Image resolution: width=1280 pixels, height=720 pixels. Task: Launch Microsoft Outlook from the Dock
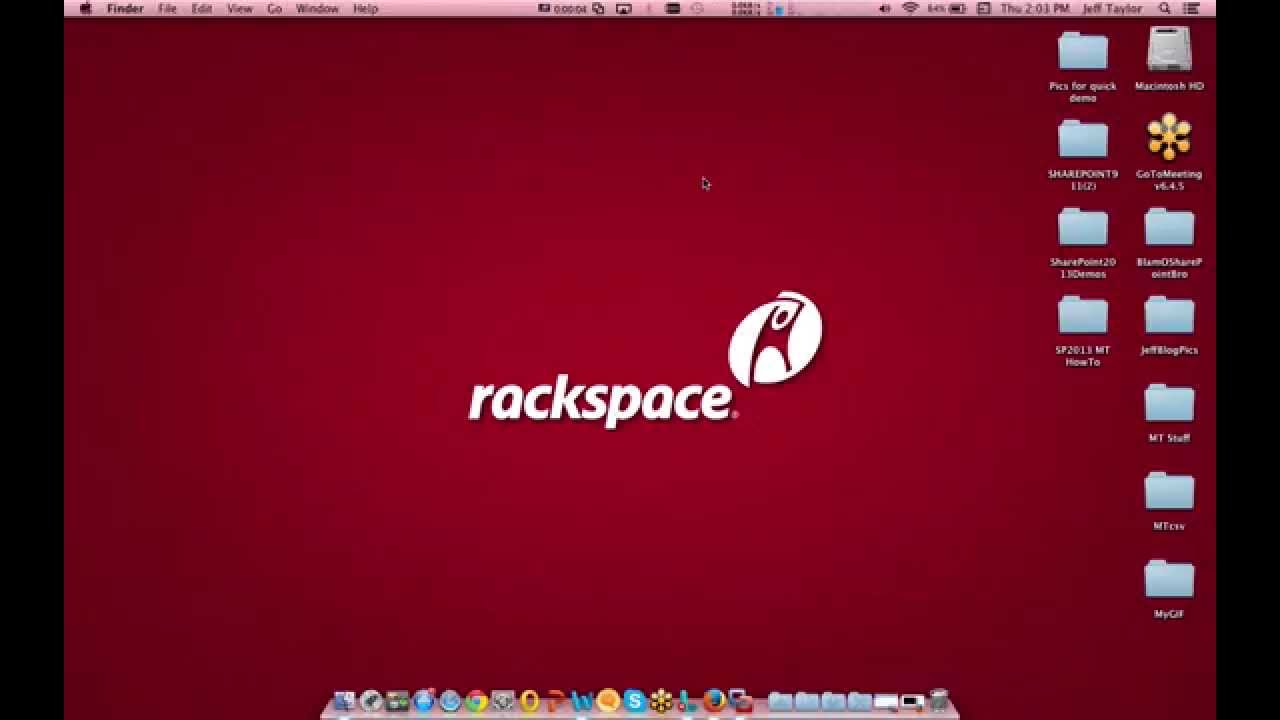(x=530, y=701)
